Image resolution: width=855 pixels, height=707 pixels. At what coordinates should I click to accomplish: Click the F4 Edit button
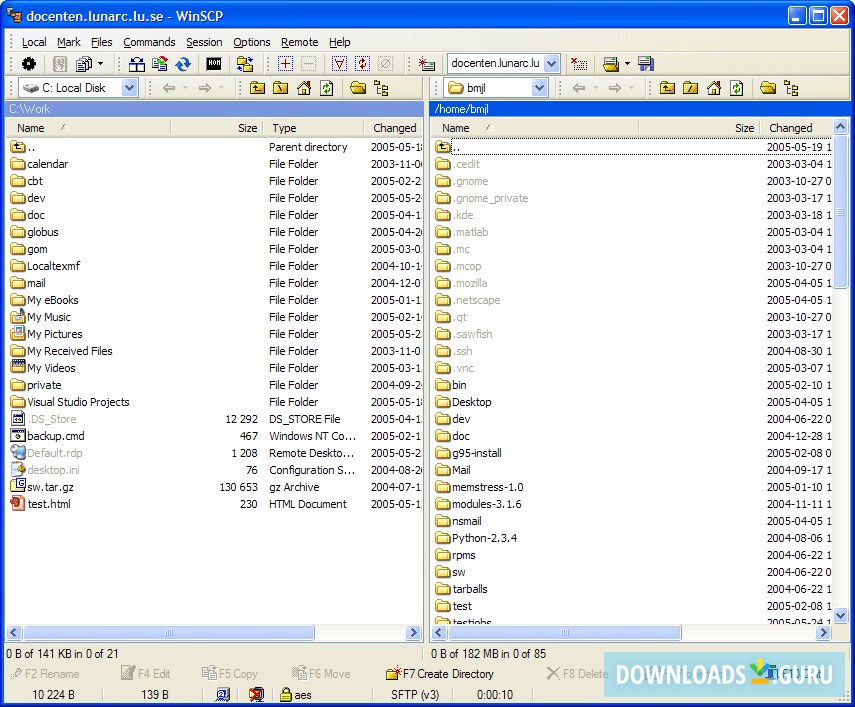(x=146, y=674)
